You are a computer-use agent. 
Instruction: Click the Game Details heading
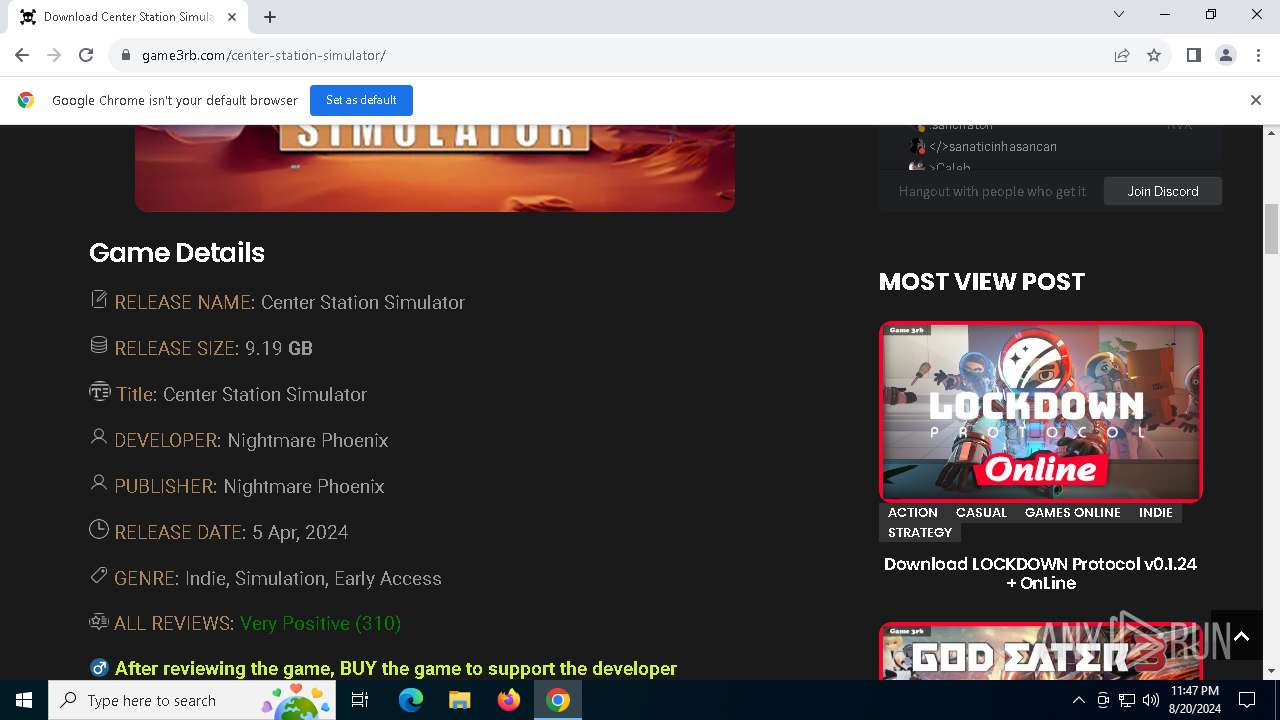(177, 252)
